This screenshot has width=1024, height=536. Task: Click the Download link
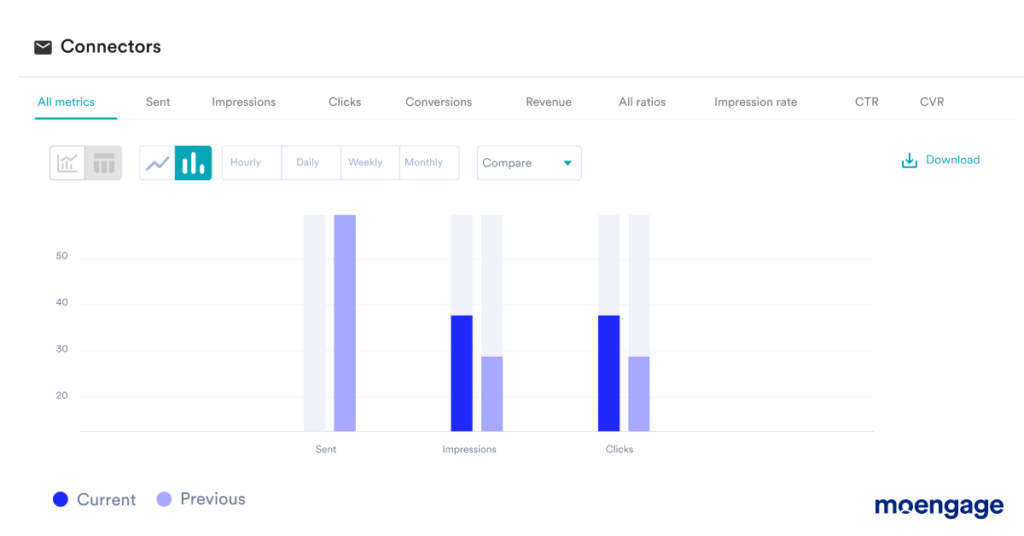click(952, 160)
